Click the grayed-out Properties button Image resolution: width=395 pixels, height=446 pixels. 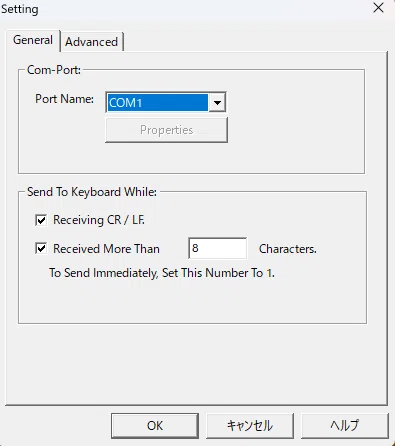tap(166, 130)
